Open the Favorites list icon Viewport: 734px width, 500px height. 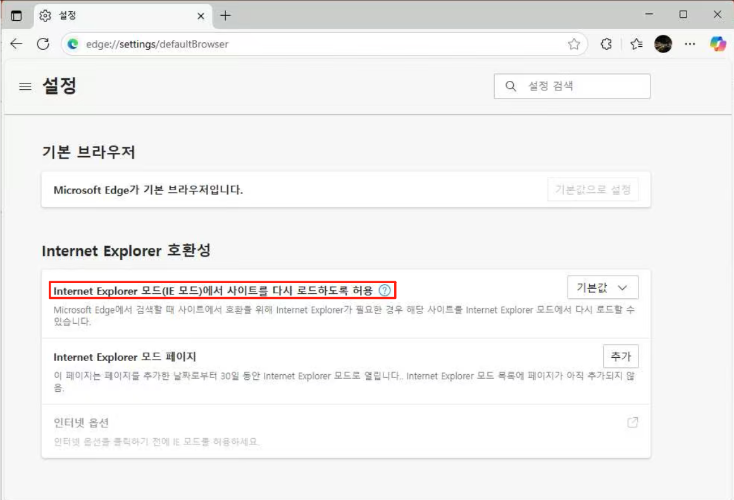[x=636, y=44]
